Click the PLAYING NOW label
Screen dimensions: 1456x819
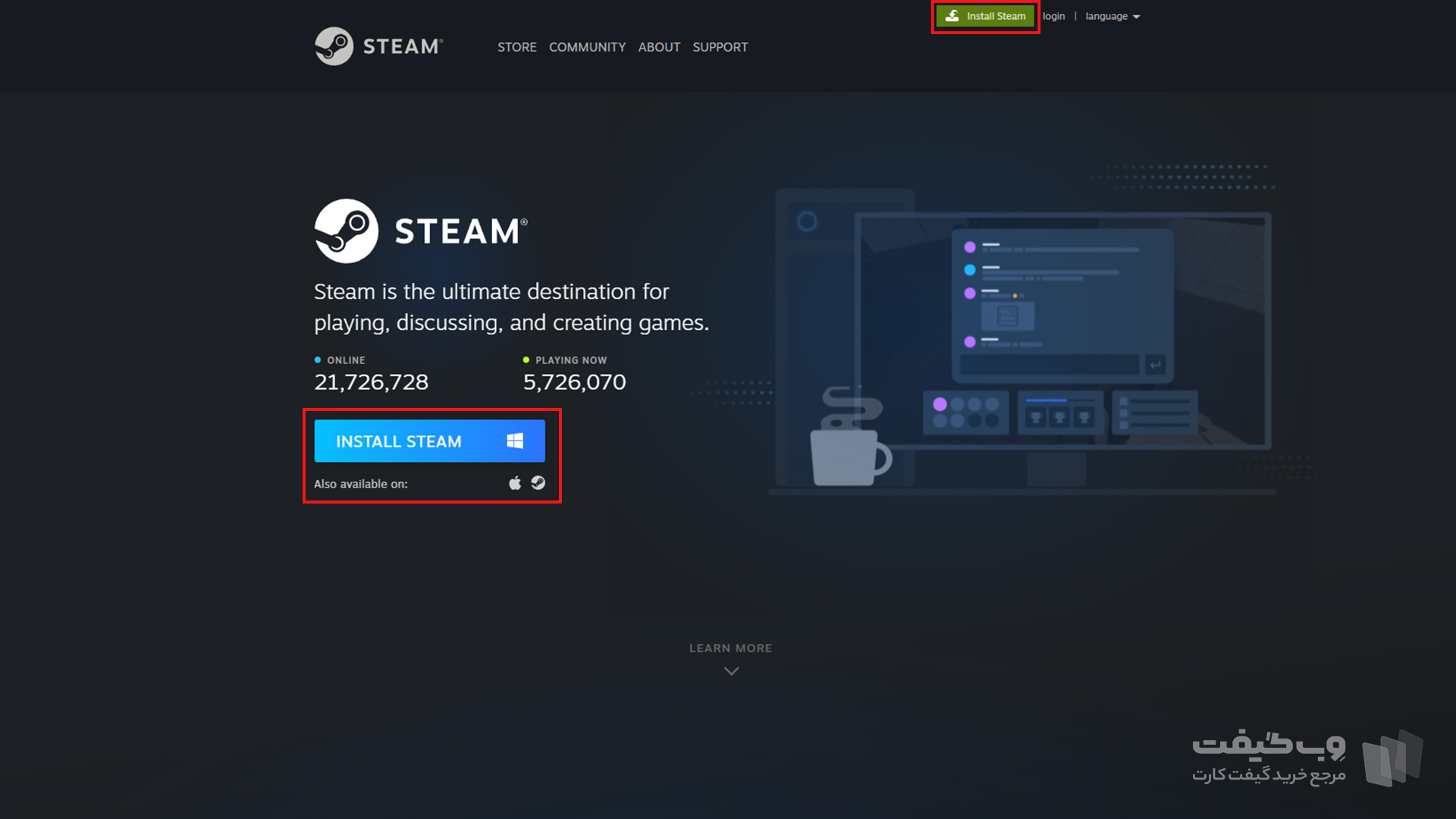(x=571, y=360)
